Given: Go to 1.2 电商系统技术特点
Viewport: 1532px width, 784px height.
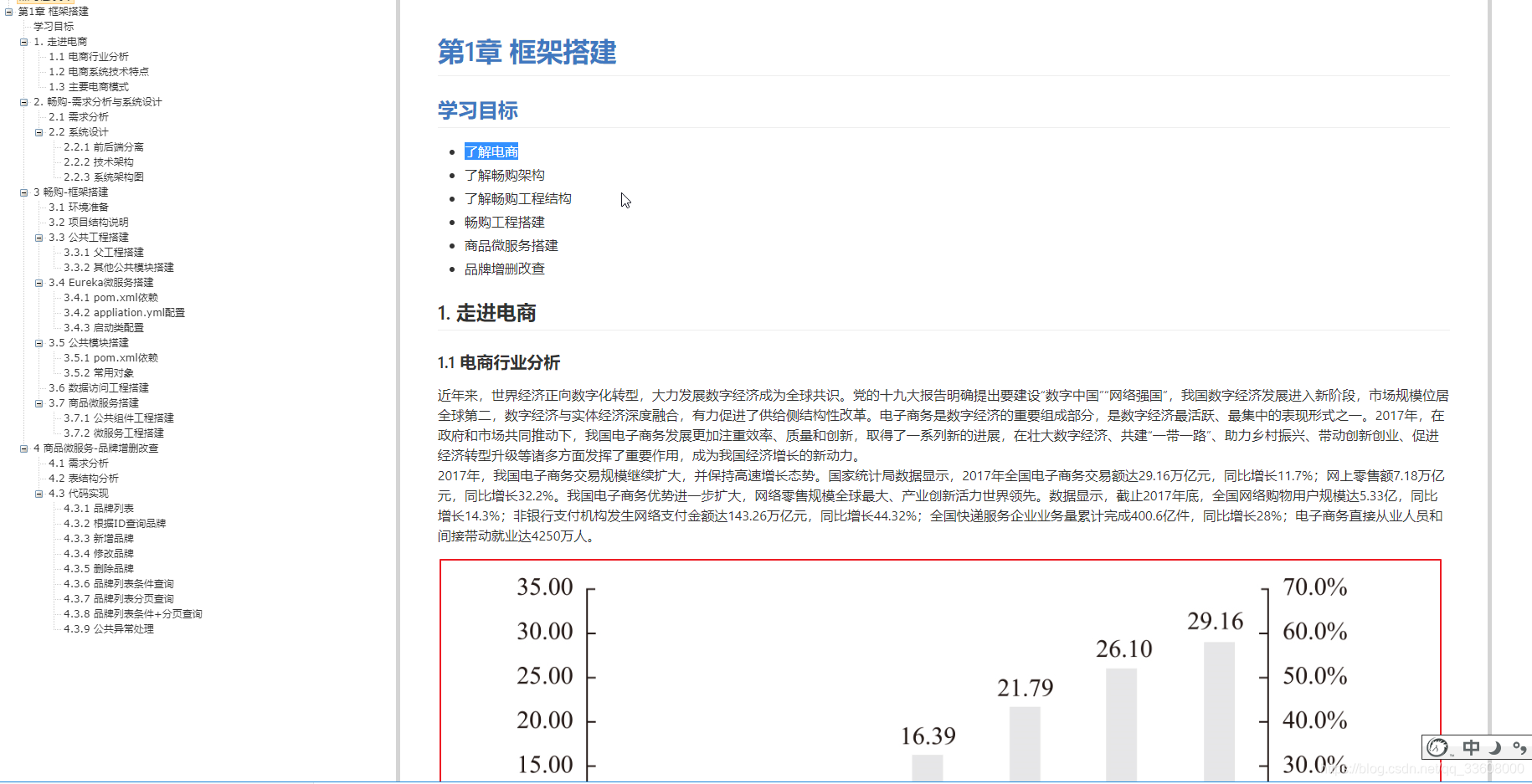Looking at the screenshot, I should click(x=99, y=72).
